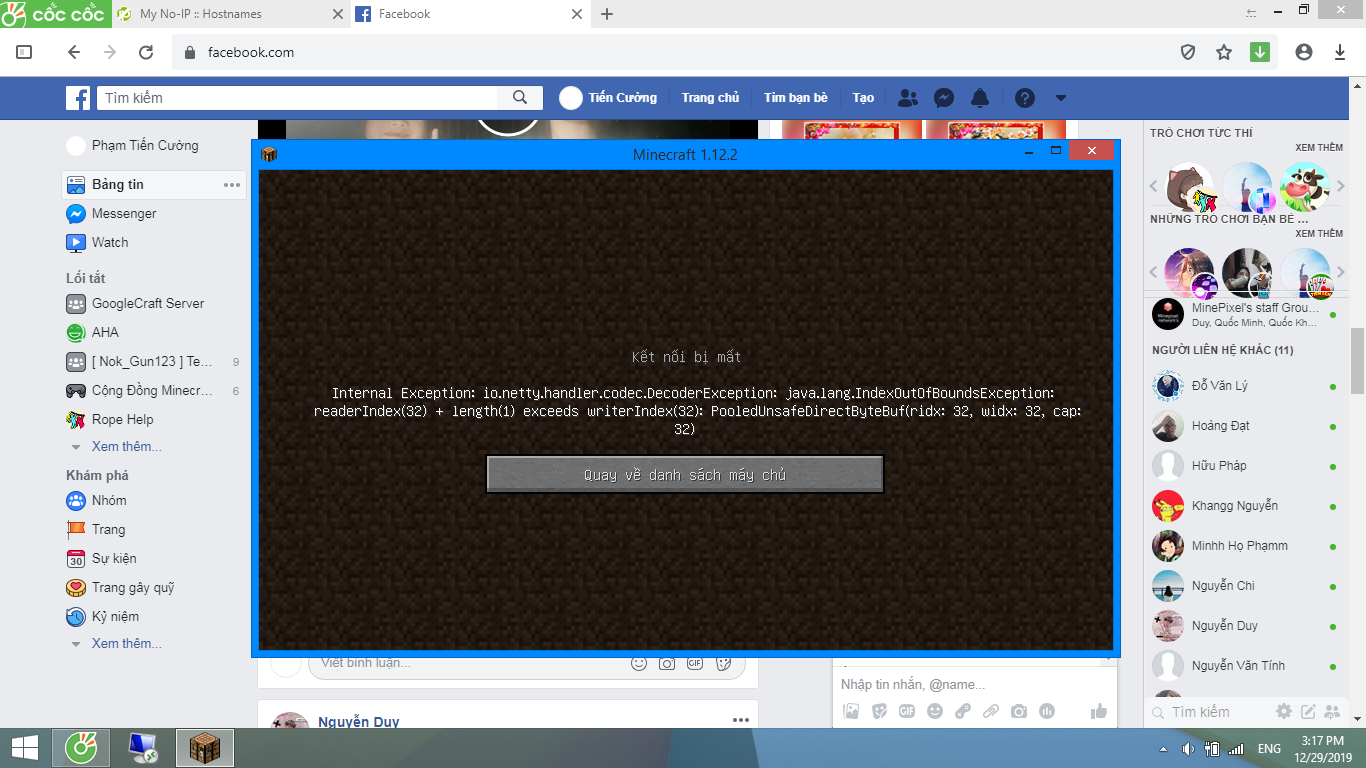The image size is (1366, 768).
Task: Open the browser profile icon
Action: (x=1304, y=52)
